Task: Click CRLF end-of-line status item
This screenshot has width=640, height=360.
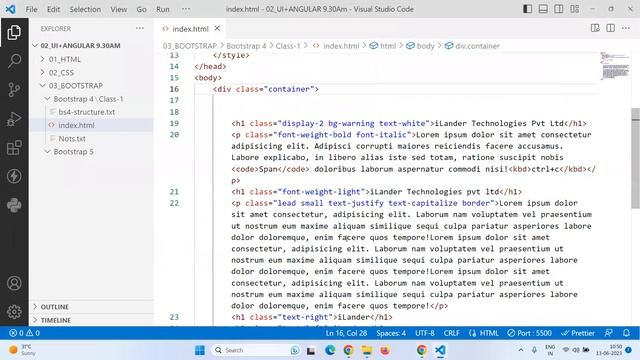Action: (x=451, y=333)
